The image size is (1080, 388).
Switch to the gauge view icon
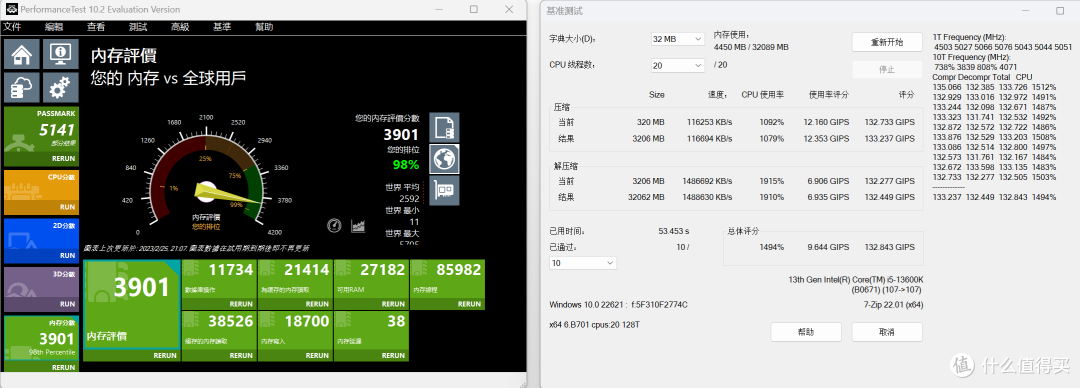point(335,225)
